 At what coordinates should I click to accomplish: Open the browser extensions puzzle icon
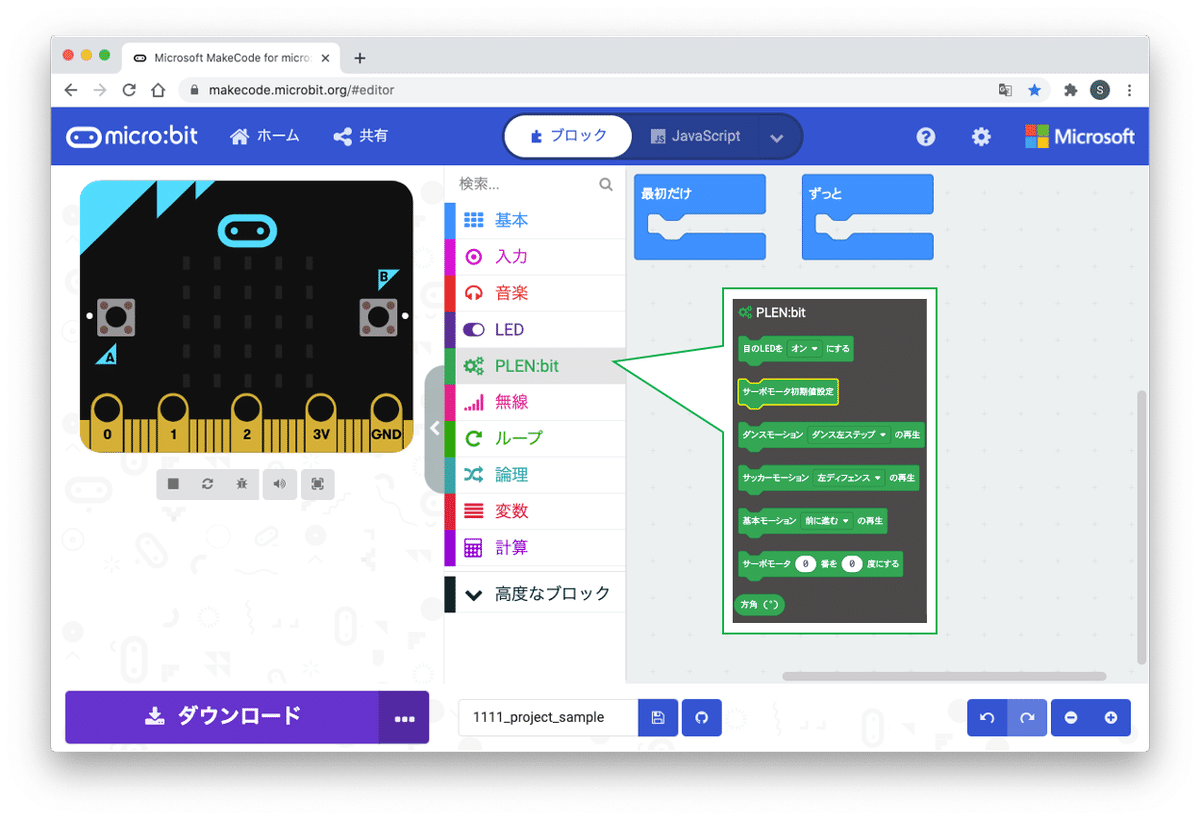click(x=1071, y=90)
